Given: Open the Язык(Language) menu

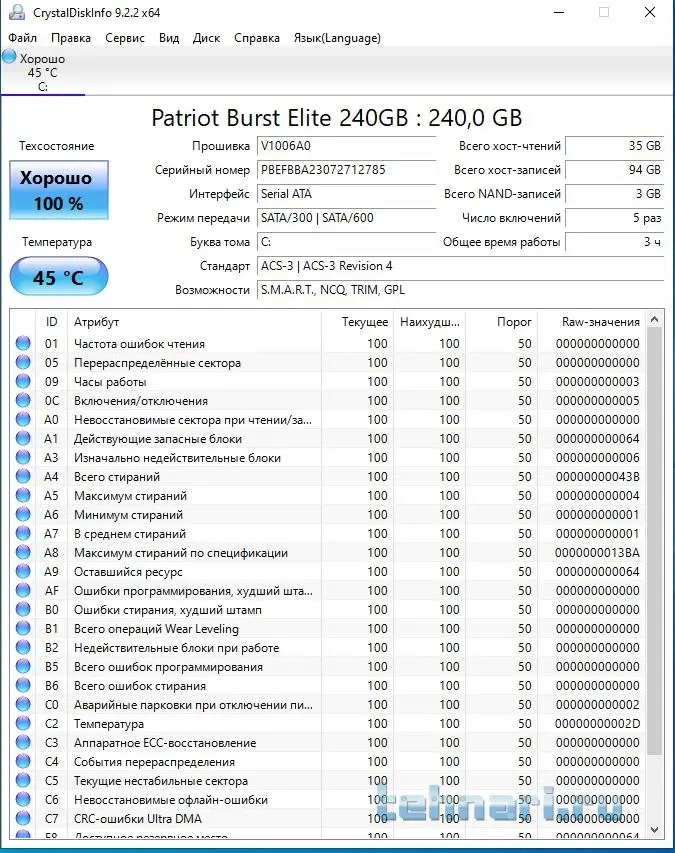Looking at the screenshot, I should [337, 38].
